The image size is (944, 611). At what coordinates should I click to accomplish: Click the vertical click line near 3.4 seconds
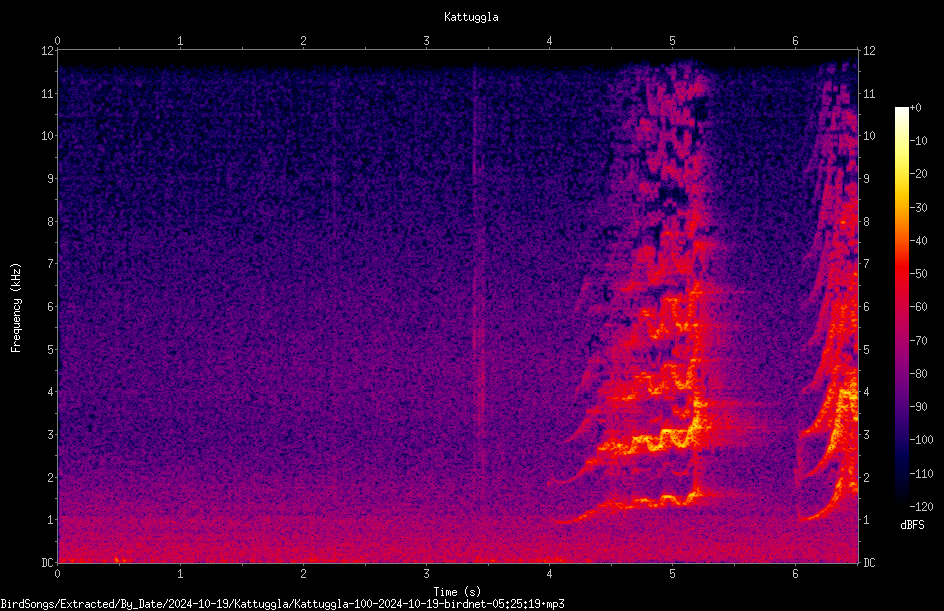click(x=476, y=283)
